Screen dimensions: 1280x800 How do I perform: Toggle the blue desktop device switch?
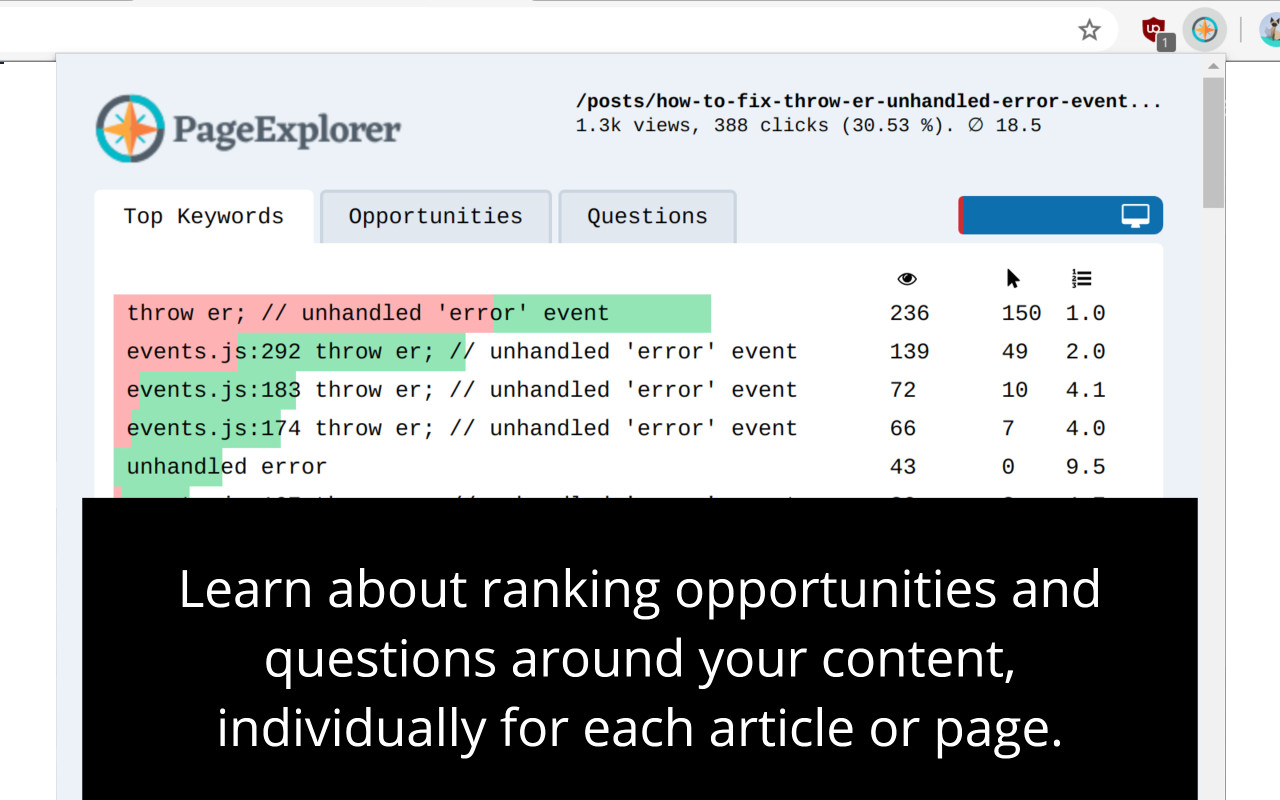tap(1060, 214)
